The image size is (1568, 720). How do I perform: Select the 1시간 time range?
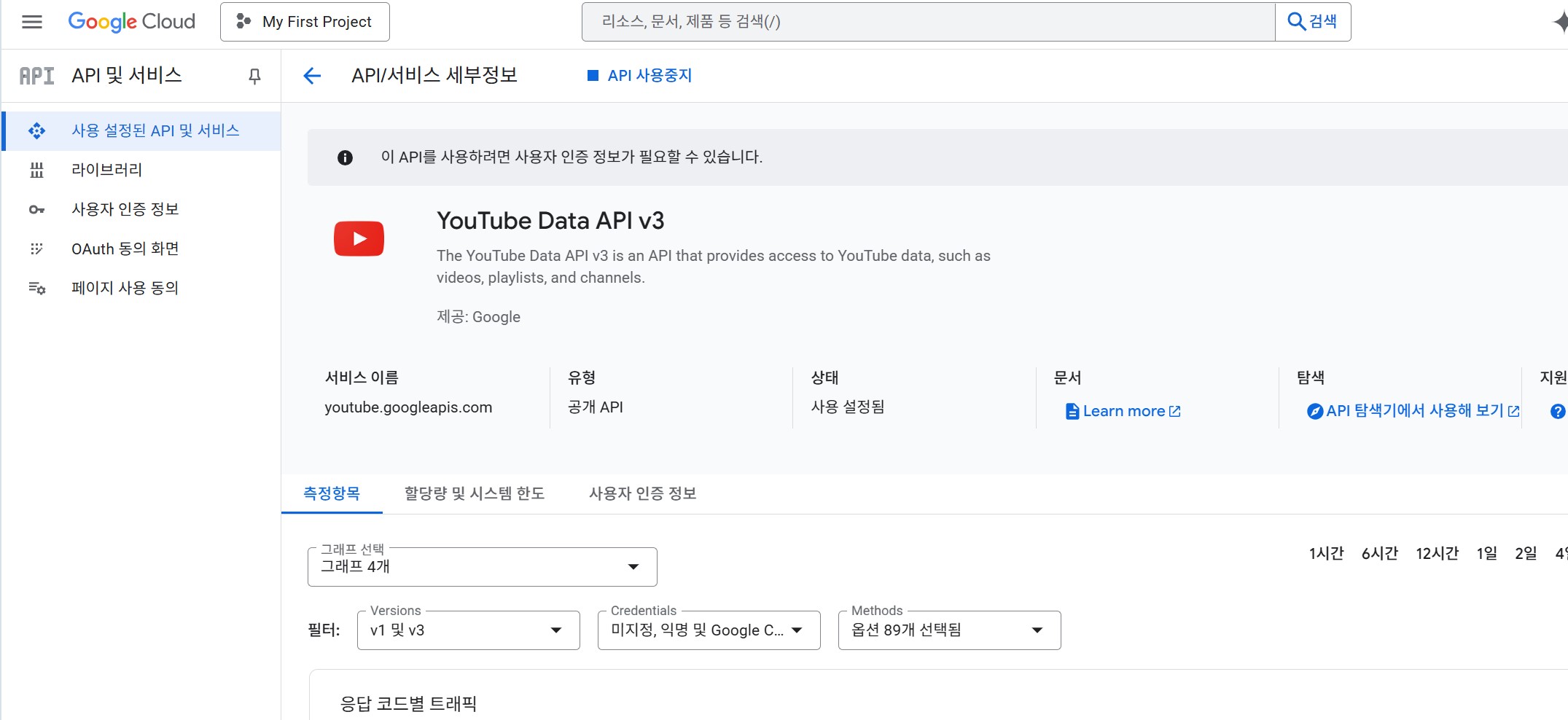click(1326, 554)
